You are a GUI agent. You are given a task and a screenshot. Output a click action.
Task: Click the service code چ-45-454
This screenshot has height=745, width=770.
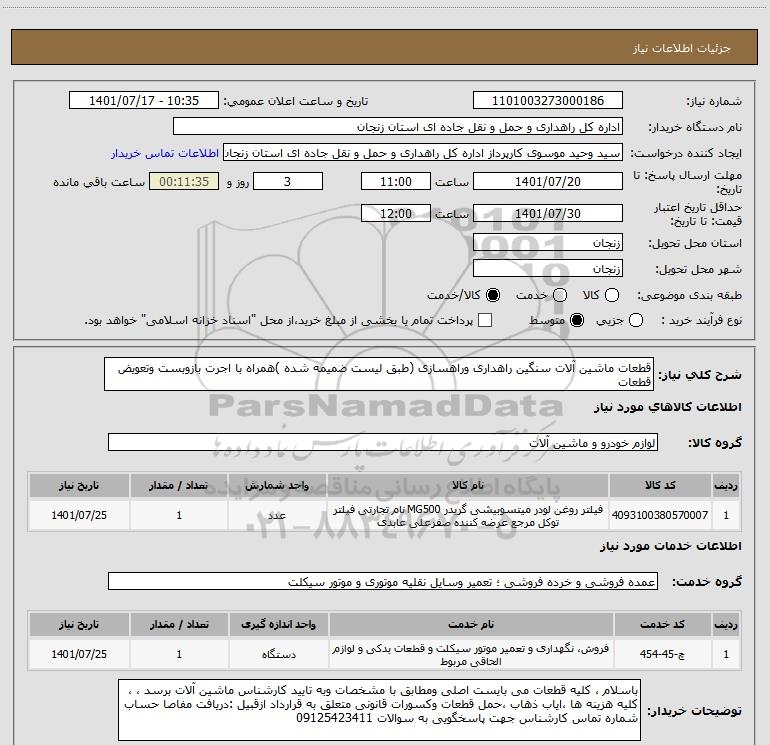pyautogui.click(x=662, y=654)
